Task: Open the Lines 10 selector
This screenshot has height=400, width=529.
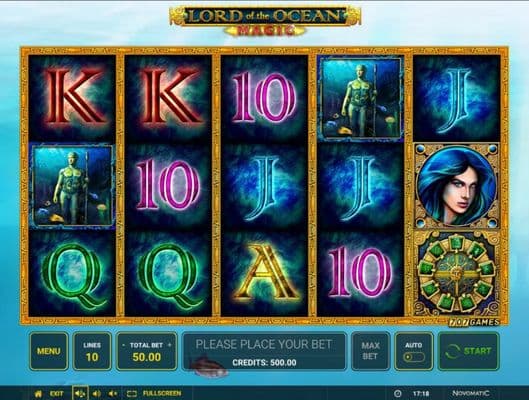Action: [92, 351]
